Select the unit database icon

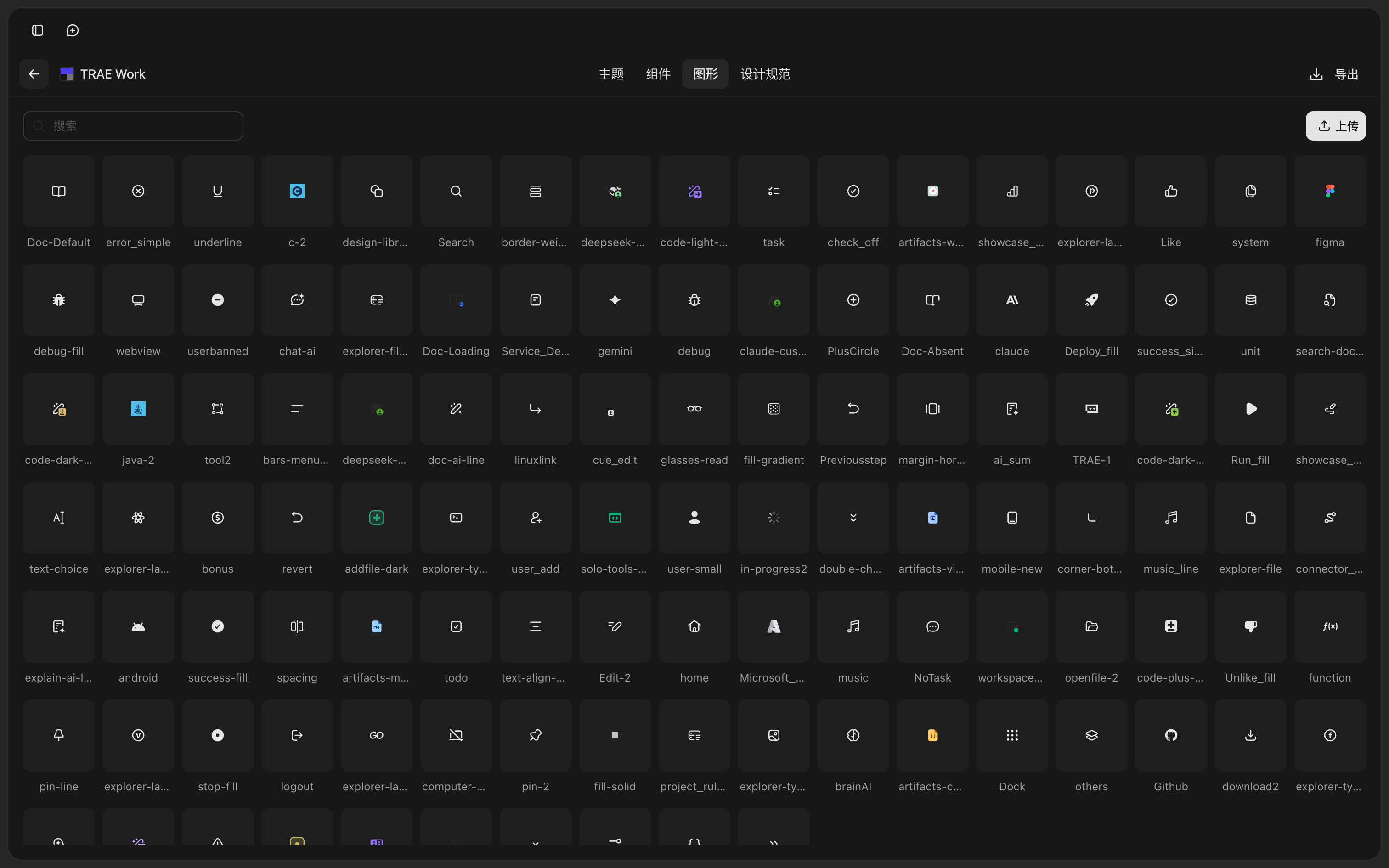(x=1251, y=300)
